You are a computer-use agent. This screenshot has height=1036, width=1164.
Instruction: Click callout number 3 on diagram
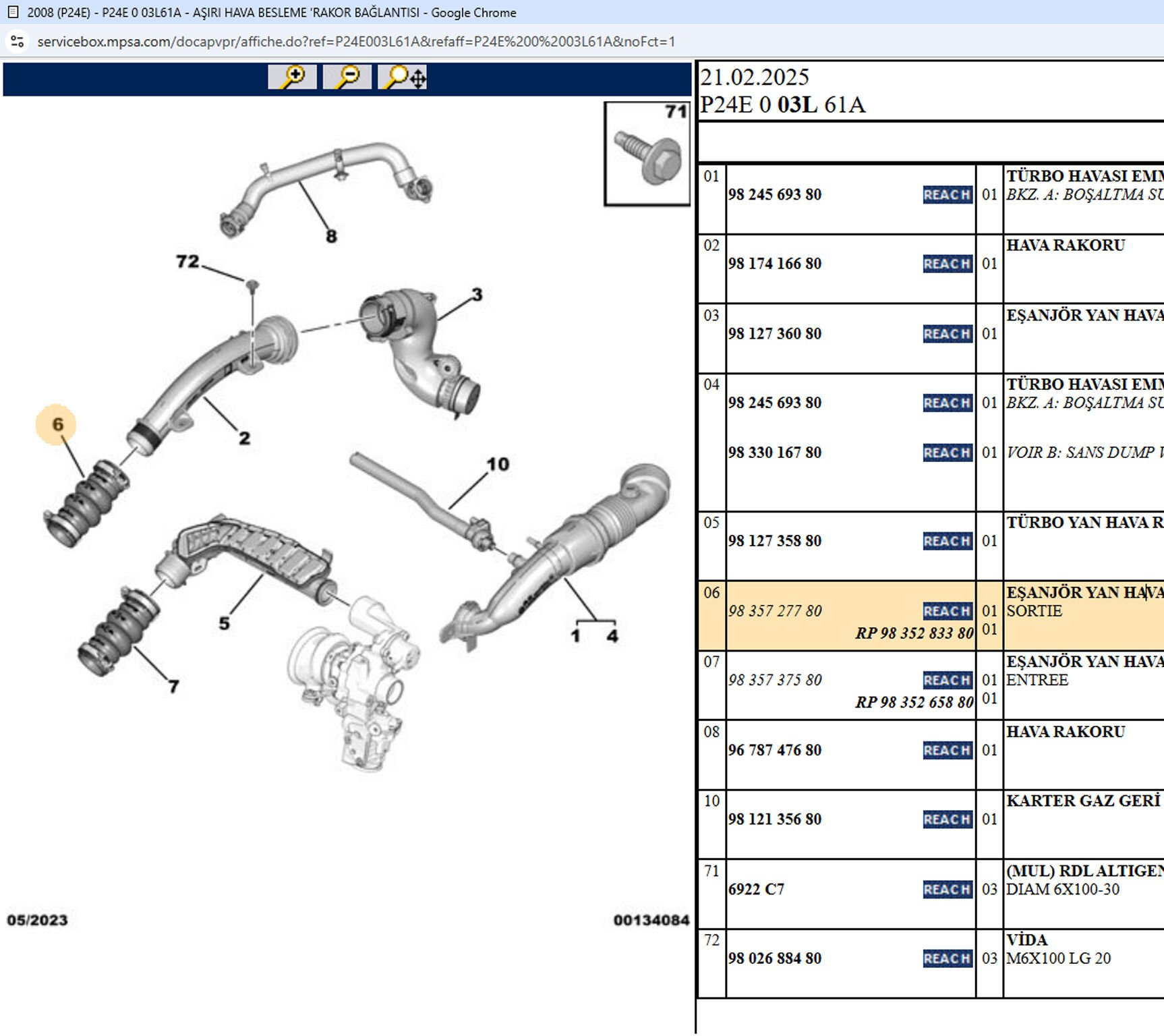pos(477,295)
